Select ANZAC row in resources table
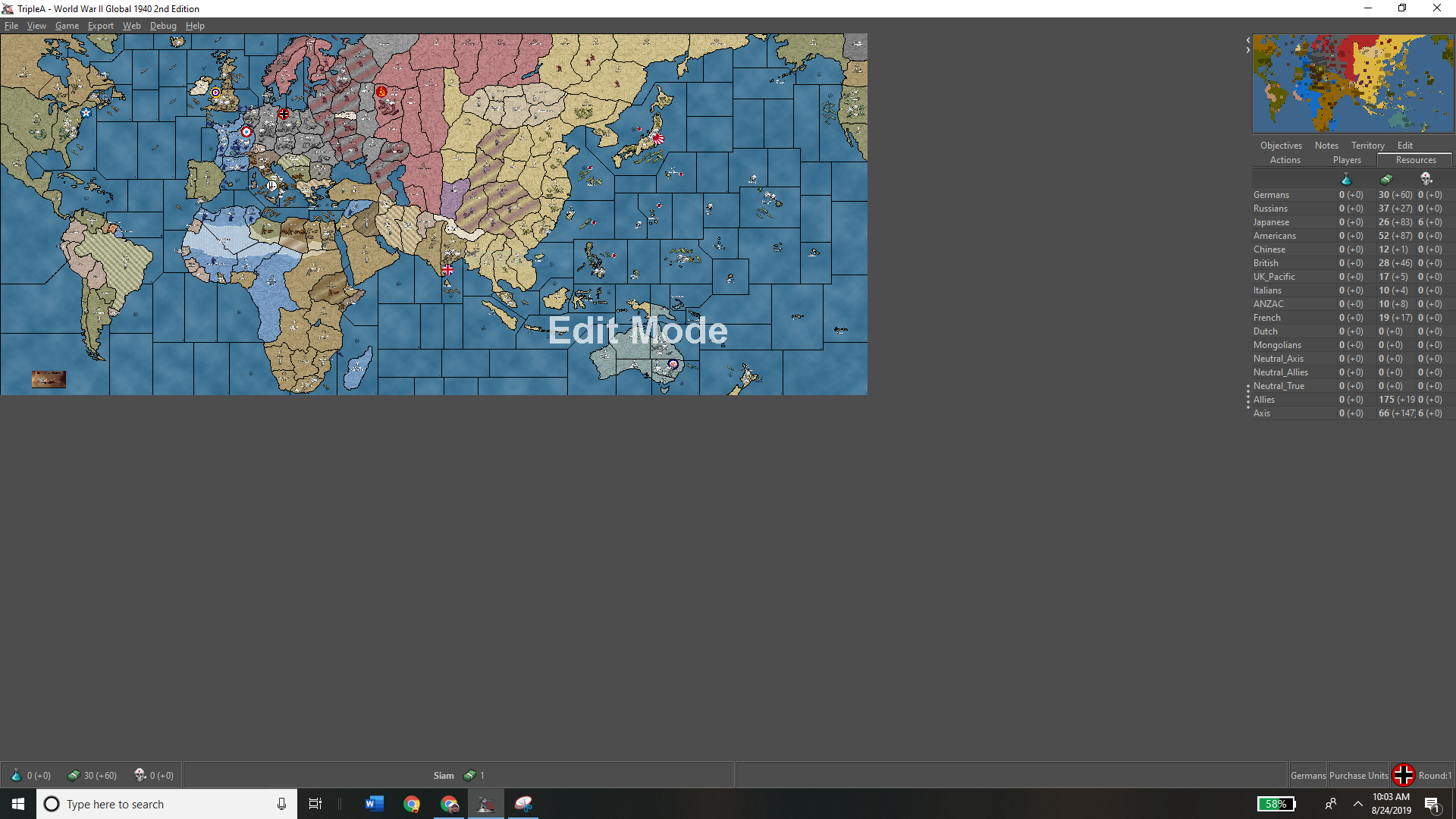The width and height of the screenshot is (1456, 819). coord(1352,304)
